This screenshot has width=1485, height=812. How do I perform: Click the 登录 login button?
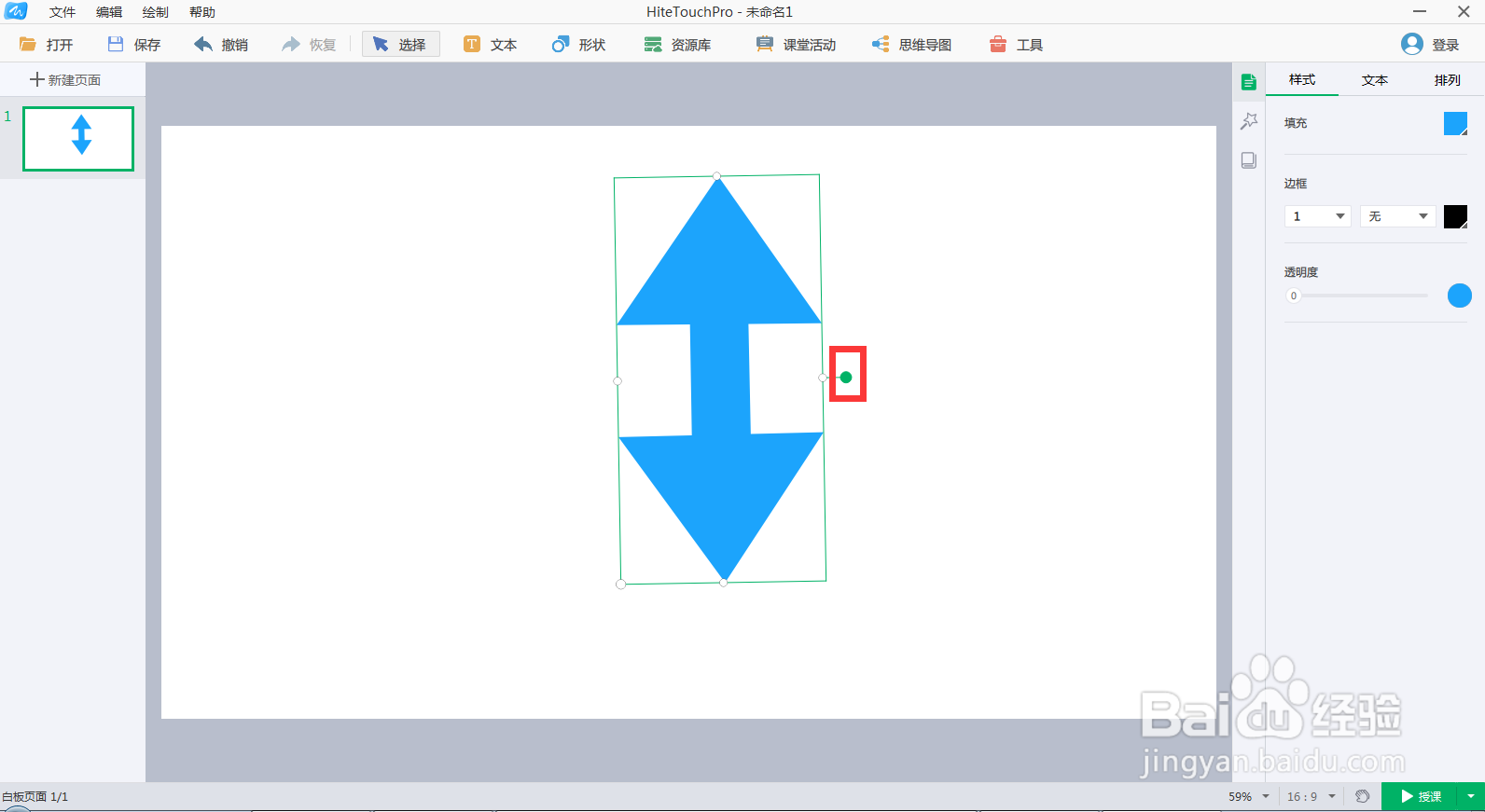click(1430, 45)
